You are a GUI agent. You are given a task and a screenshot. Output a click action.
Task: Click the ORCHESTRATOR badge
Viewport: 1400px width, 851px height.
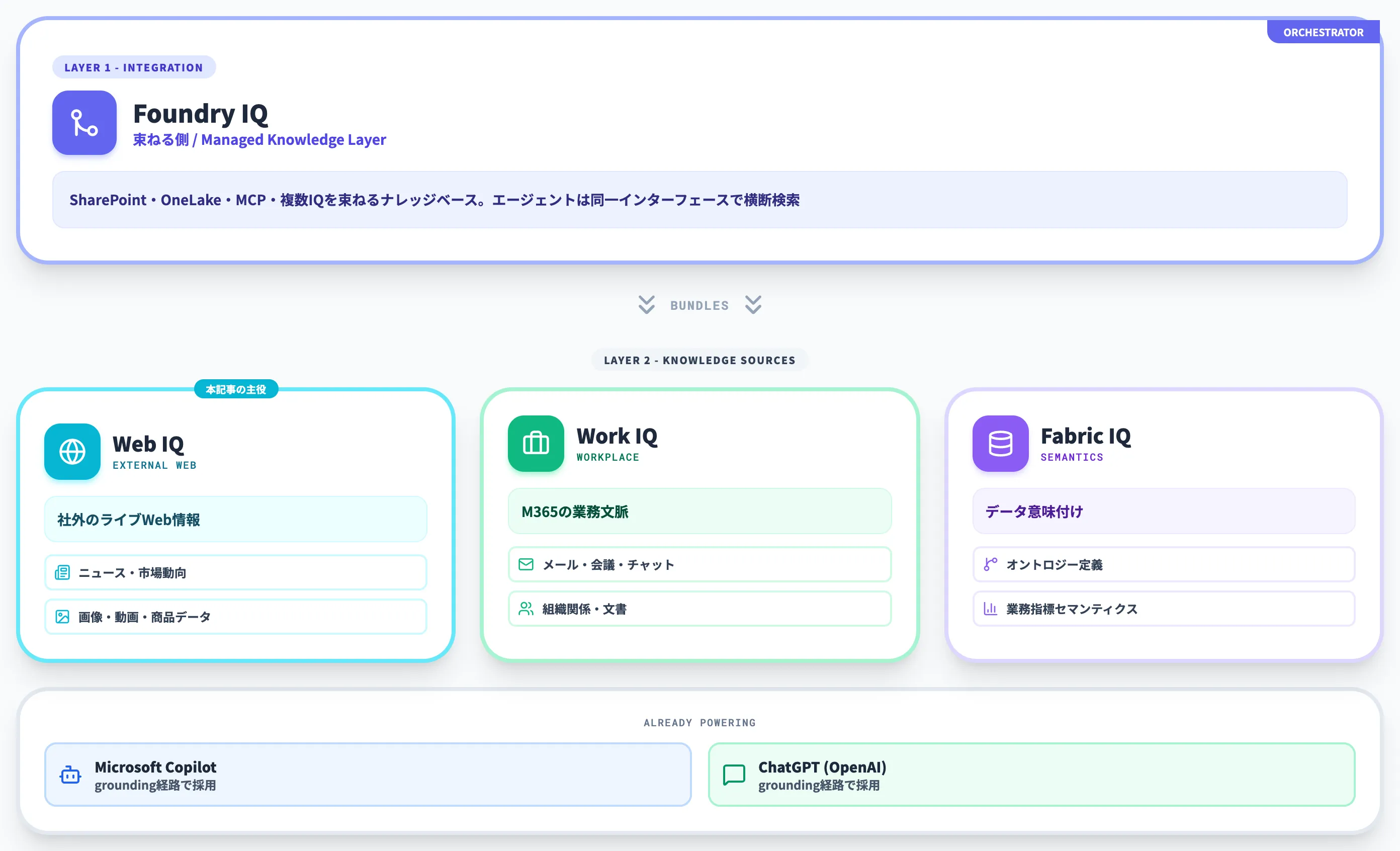1323,32
